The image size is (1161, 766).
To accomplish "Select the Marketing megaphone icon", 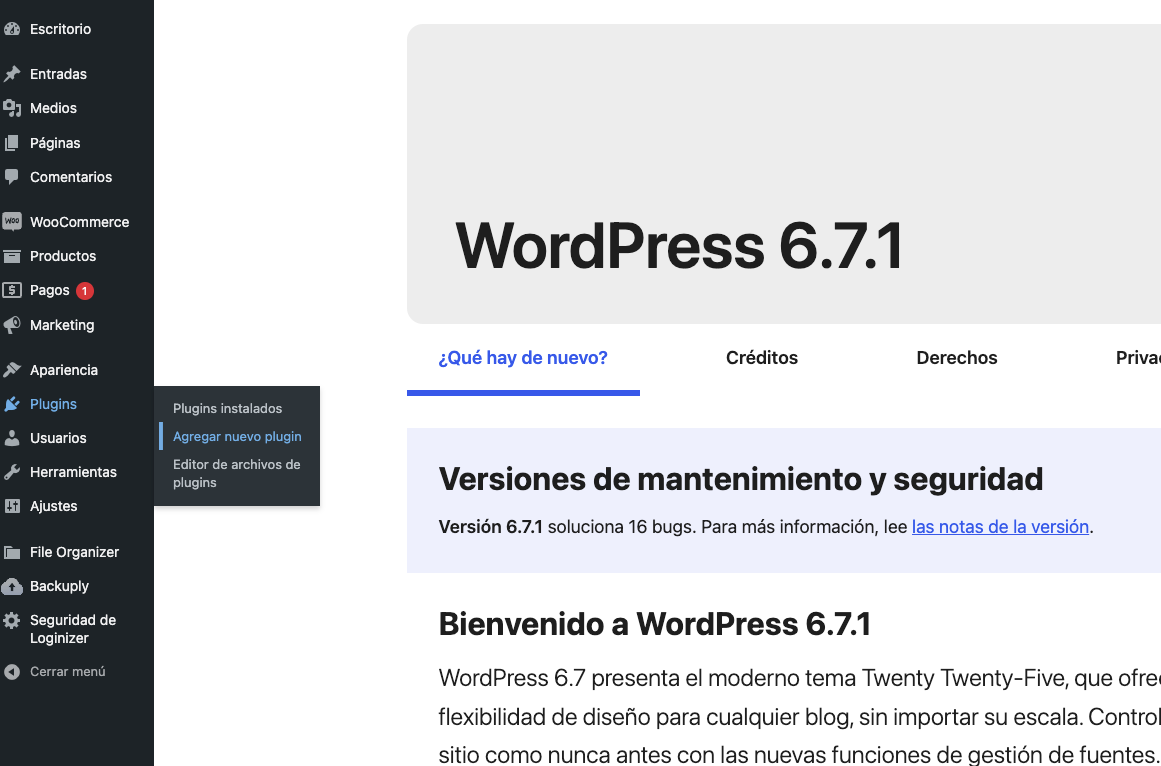I will 12,324.
